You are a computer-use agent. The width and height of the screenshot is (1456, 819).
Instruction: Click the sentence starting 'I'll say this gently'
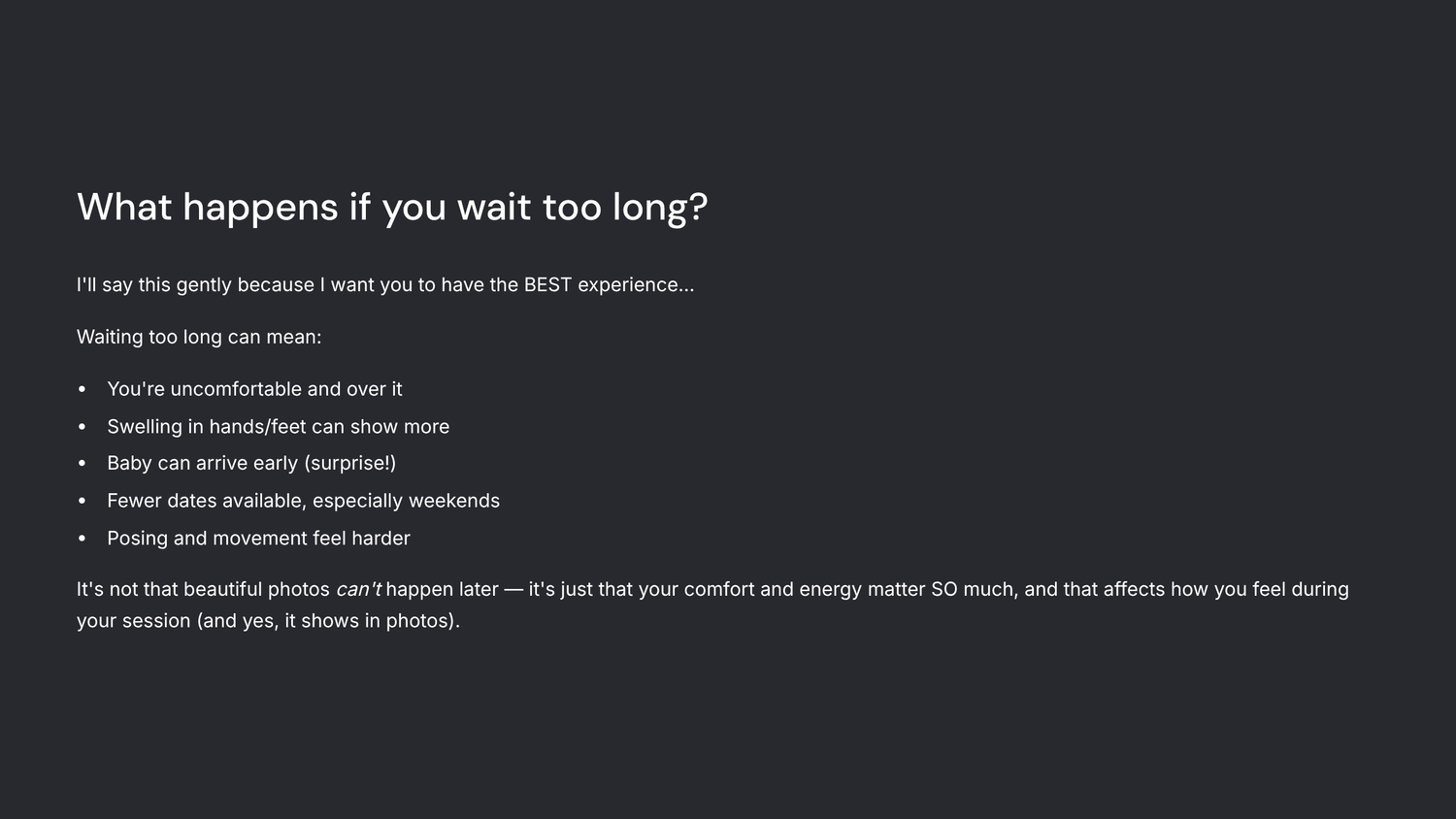tap(385, 285)
